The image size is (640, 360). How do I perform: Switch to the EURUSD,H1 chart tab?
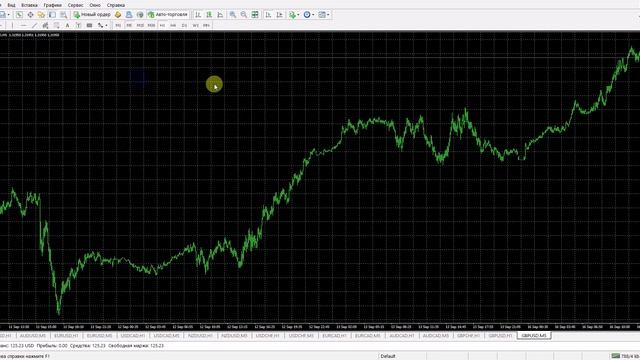click(x=66, y=336)
